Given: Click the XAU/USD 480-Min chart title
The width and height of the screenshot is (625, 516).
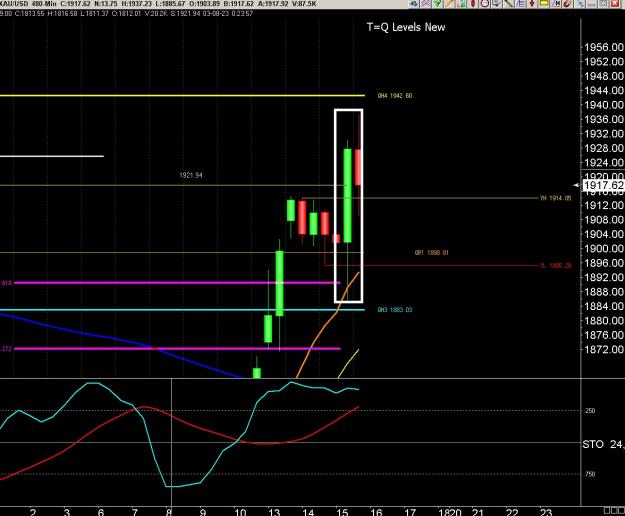Looking at the screenshot, I should [28, 4].
